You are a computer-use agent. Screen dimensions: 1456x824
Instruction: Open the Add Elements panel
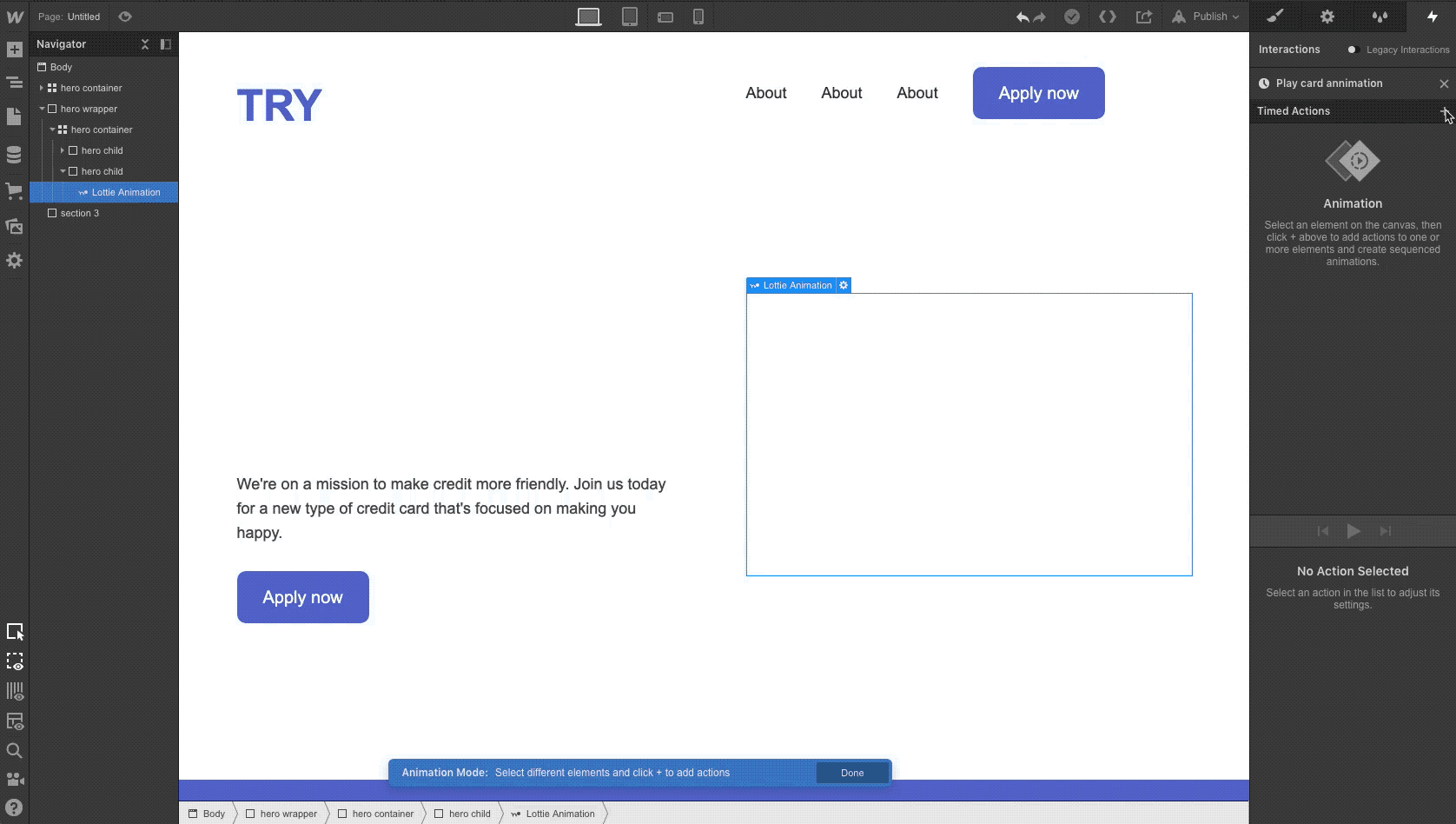(15, 50)
